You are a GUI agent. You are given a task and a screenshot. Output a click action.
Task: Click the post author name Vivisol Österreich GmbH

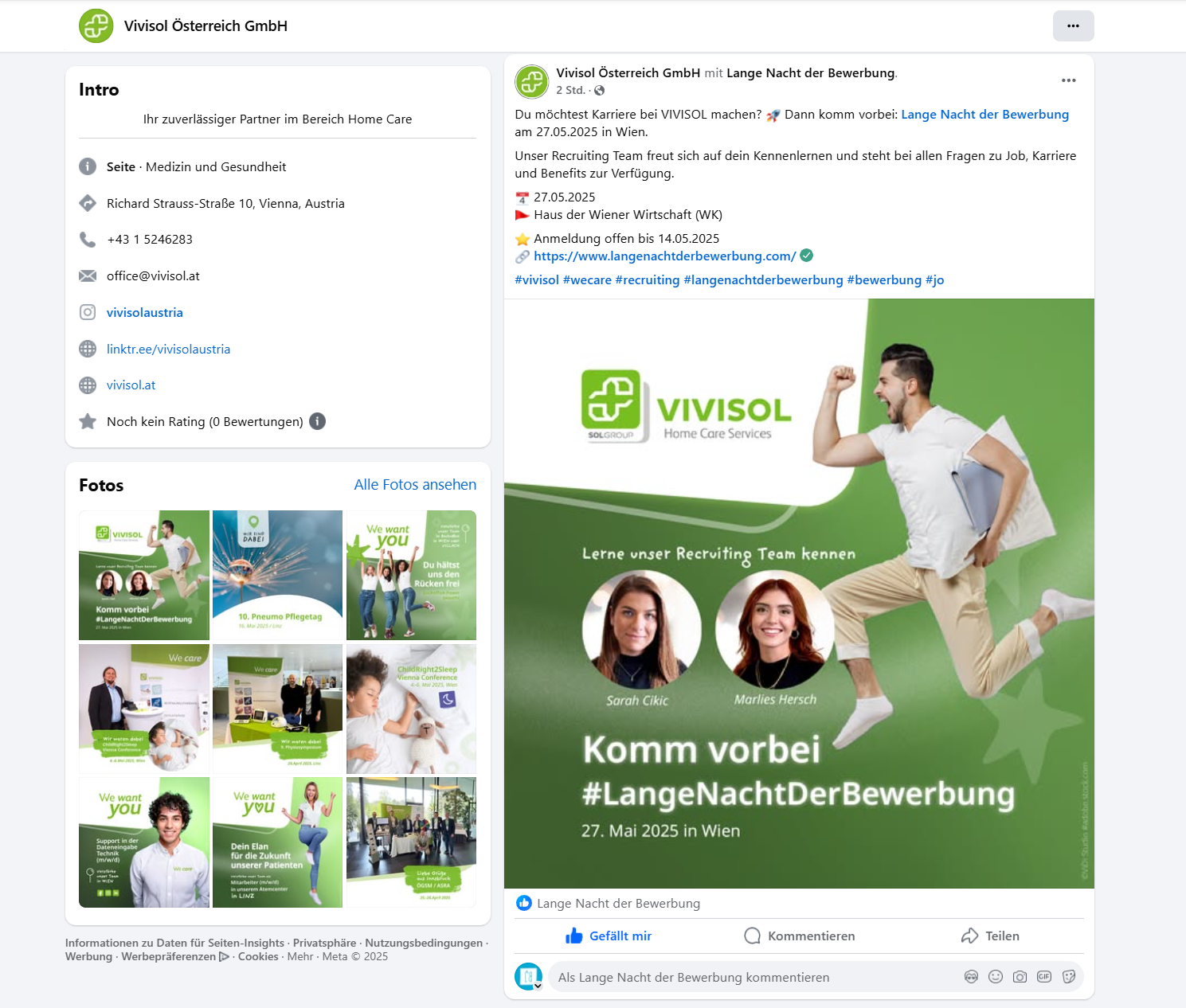pyautogui.click(x=628, y=72)
